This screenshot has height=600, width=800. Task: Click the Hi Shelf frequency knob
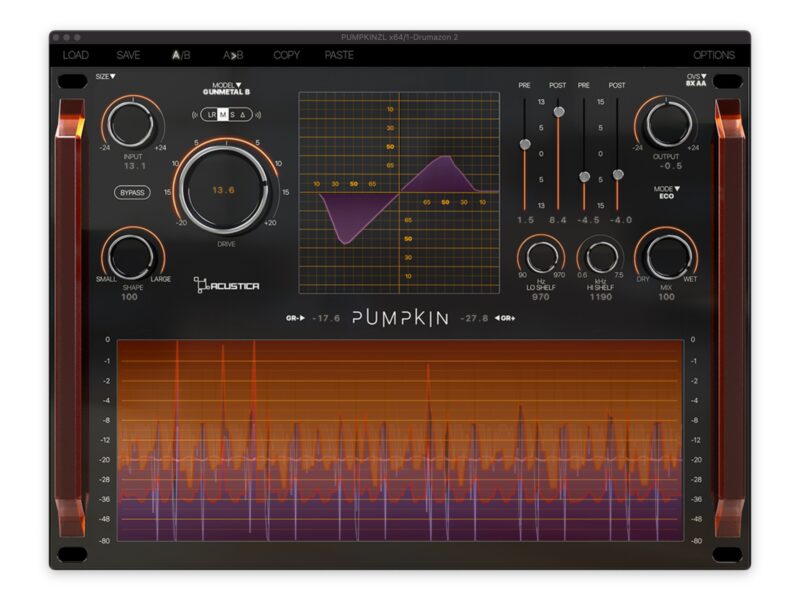[600, 257]
